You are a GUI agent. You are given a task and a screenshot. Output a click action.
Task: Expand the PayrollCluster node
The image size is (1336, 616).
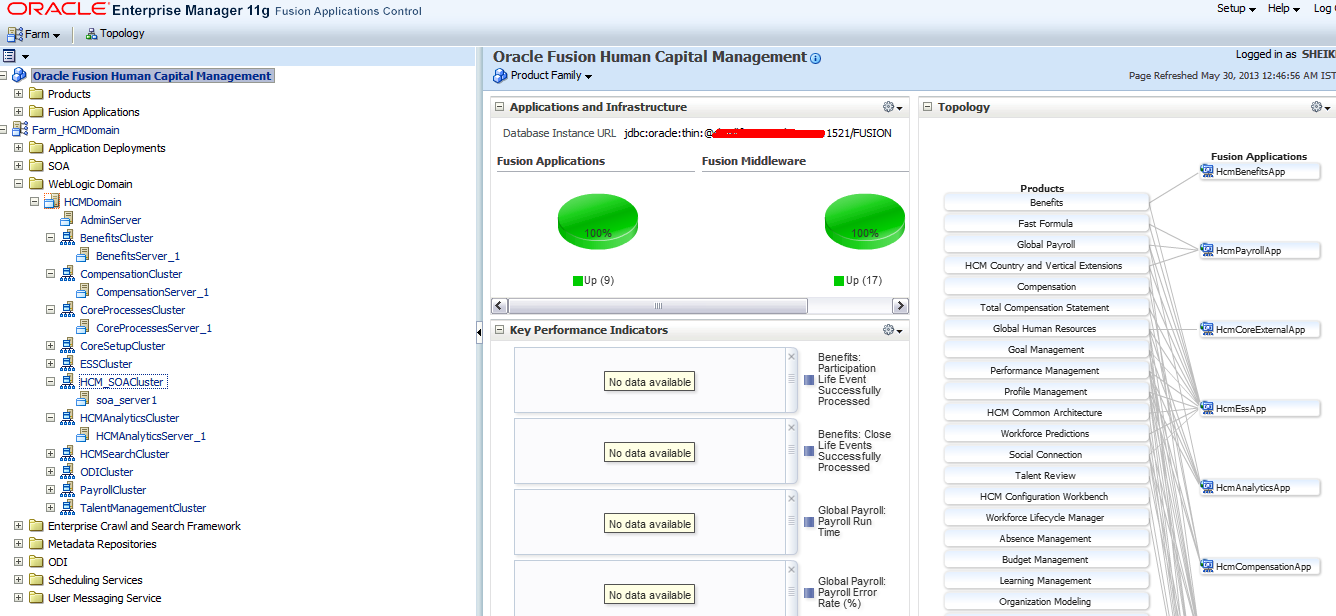point(50,490)
